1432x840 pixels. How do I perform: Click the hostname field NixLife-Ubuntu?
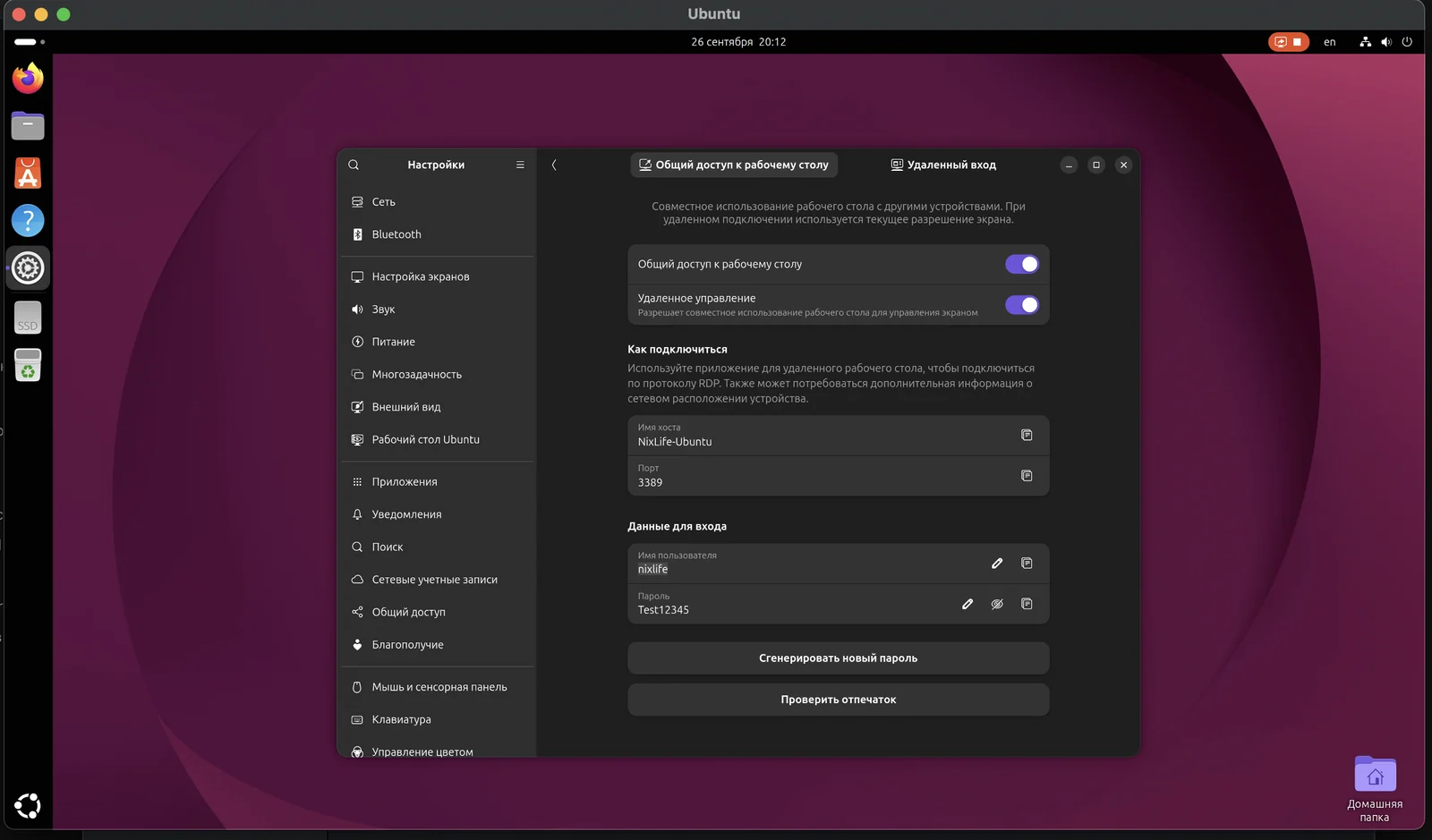pos(839,436)
